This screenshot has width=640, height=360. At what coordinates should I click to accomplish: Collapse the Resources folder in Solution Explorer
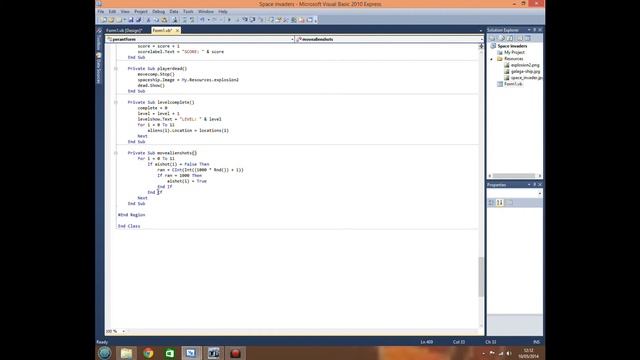[492, 59]
